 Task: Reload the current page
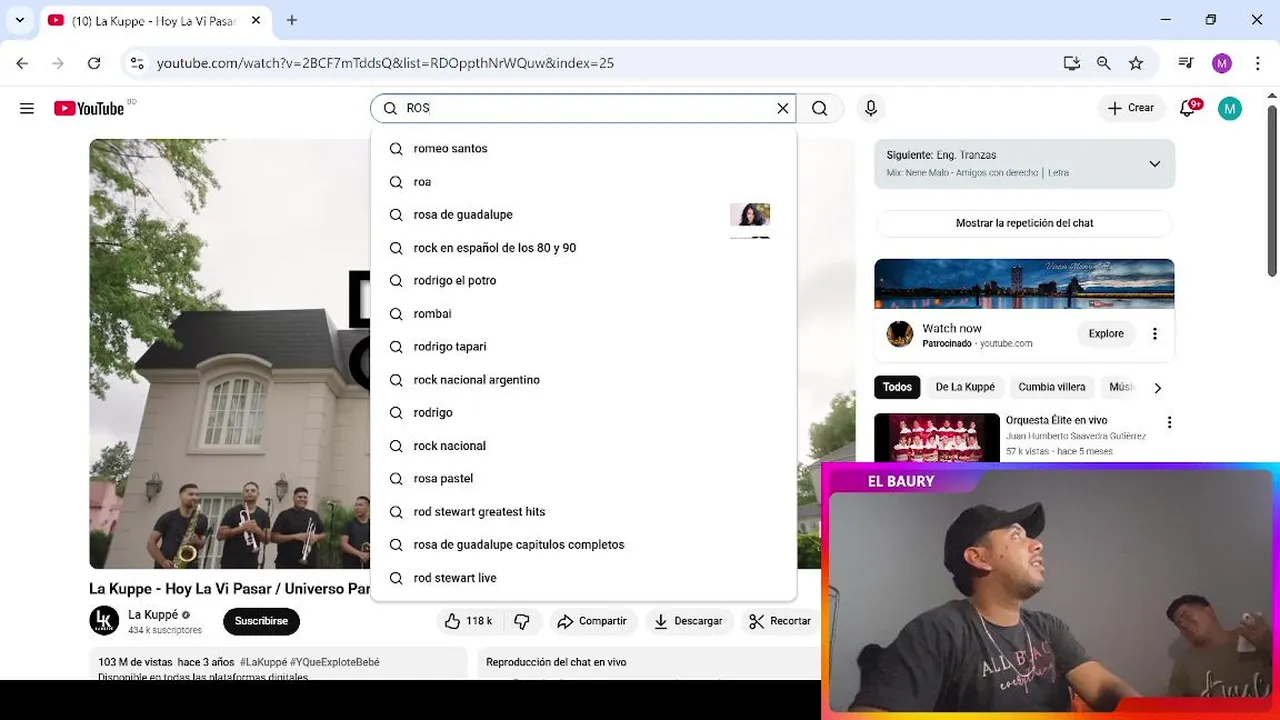coord(94,63)
